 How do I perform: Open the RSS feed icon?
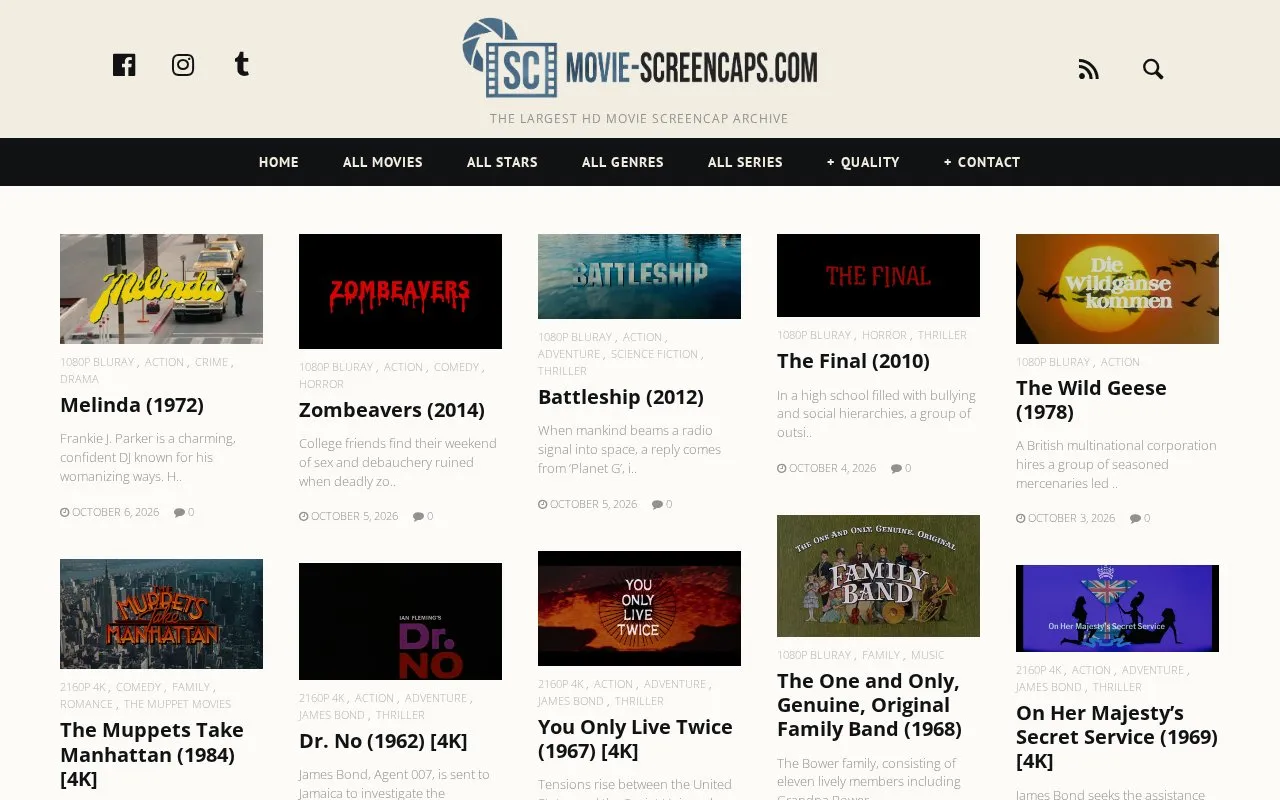click(x=1089, y=69)
